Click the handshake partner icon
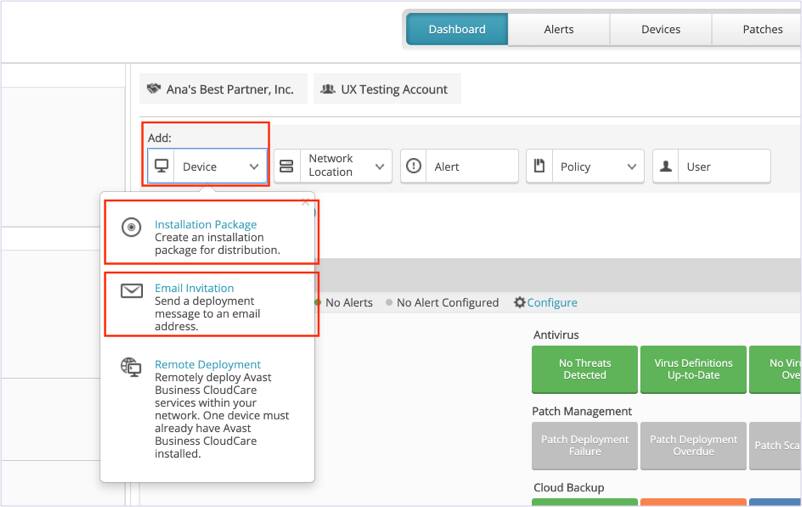Viewport: 802px width, 507px height. [153, 89]
